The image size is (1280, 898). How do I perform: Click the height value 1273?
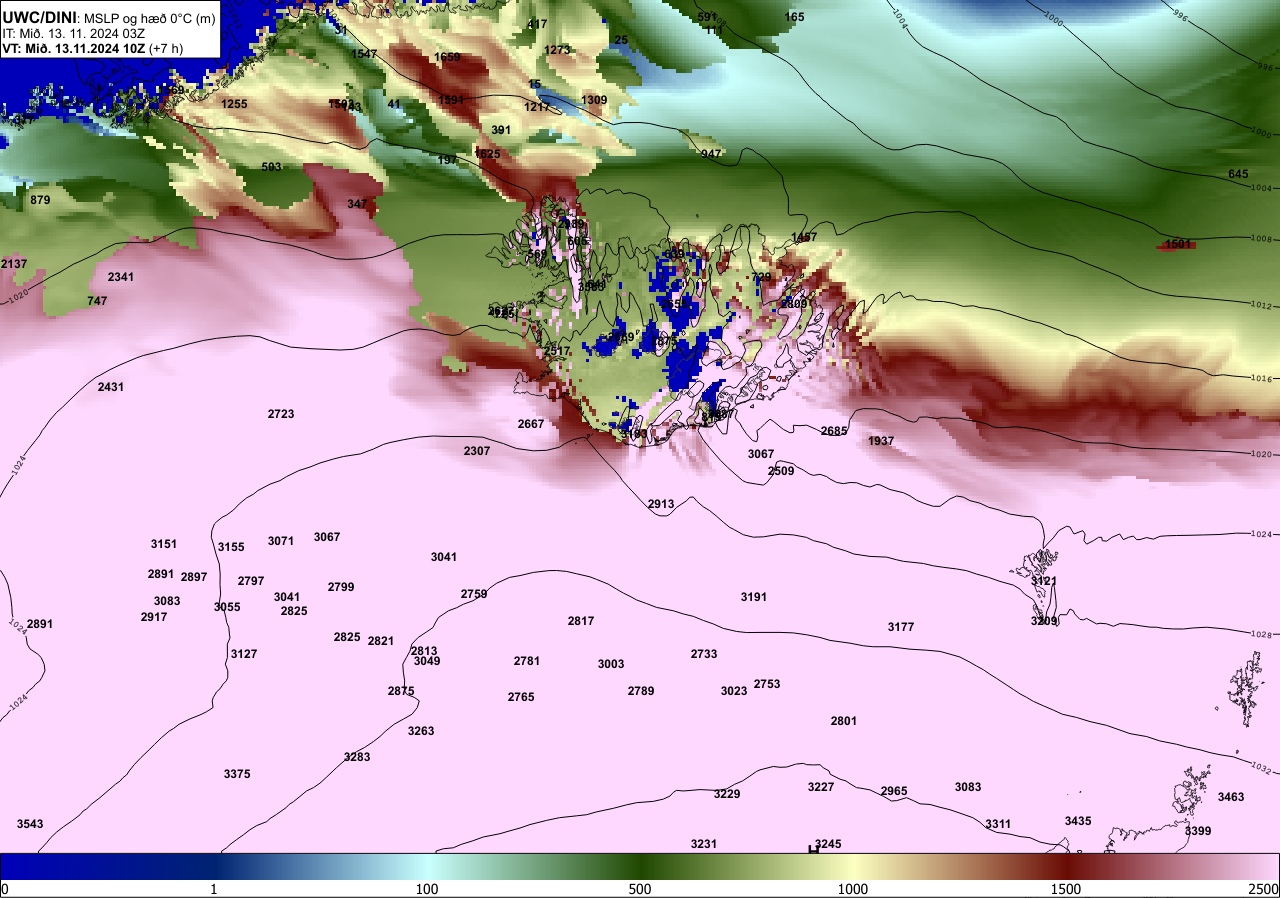[x=557, y=50]
